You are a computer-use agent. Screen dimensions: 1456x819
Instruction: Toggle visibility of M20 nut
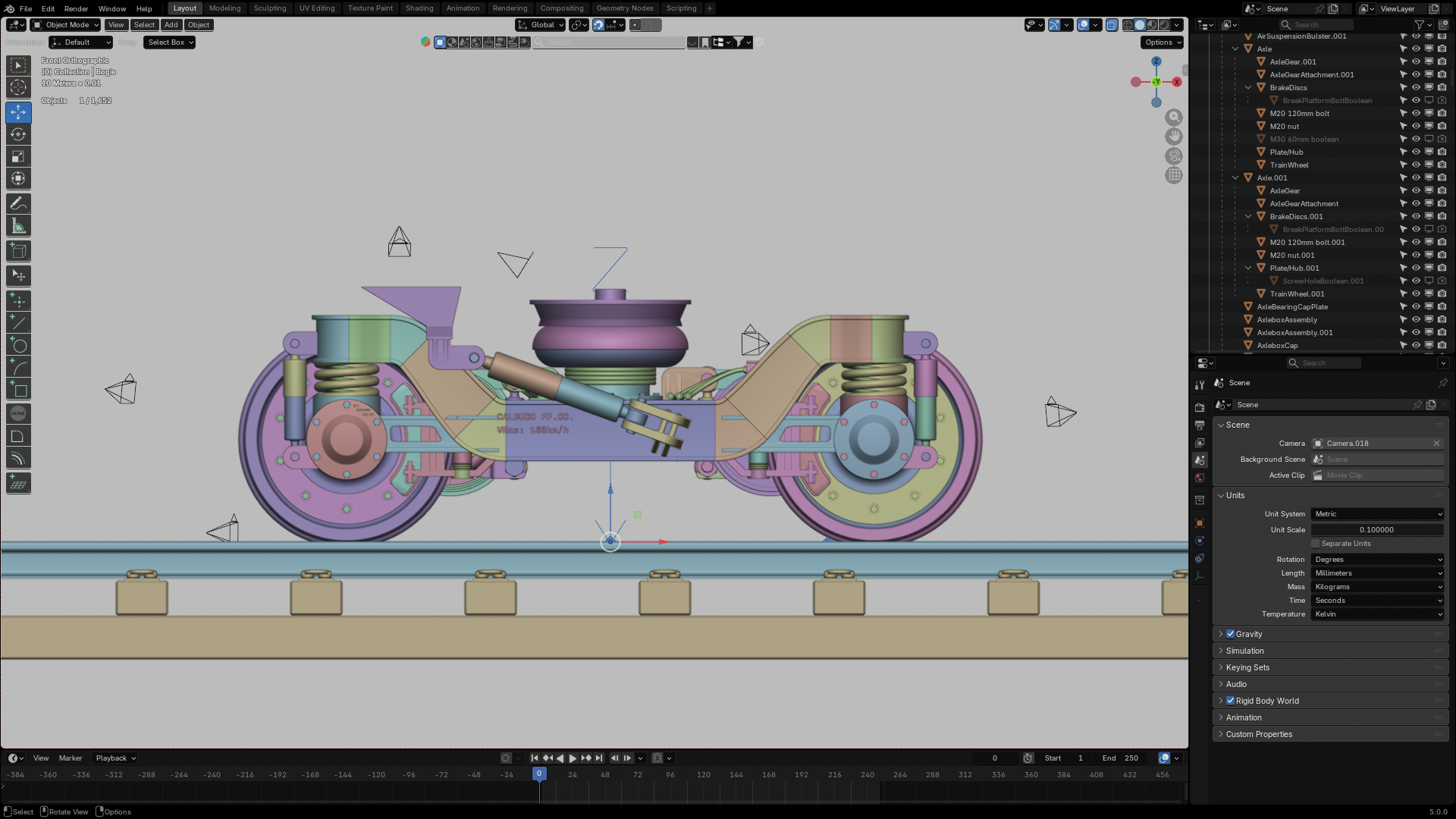[1415, 127]
